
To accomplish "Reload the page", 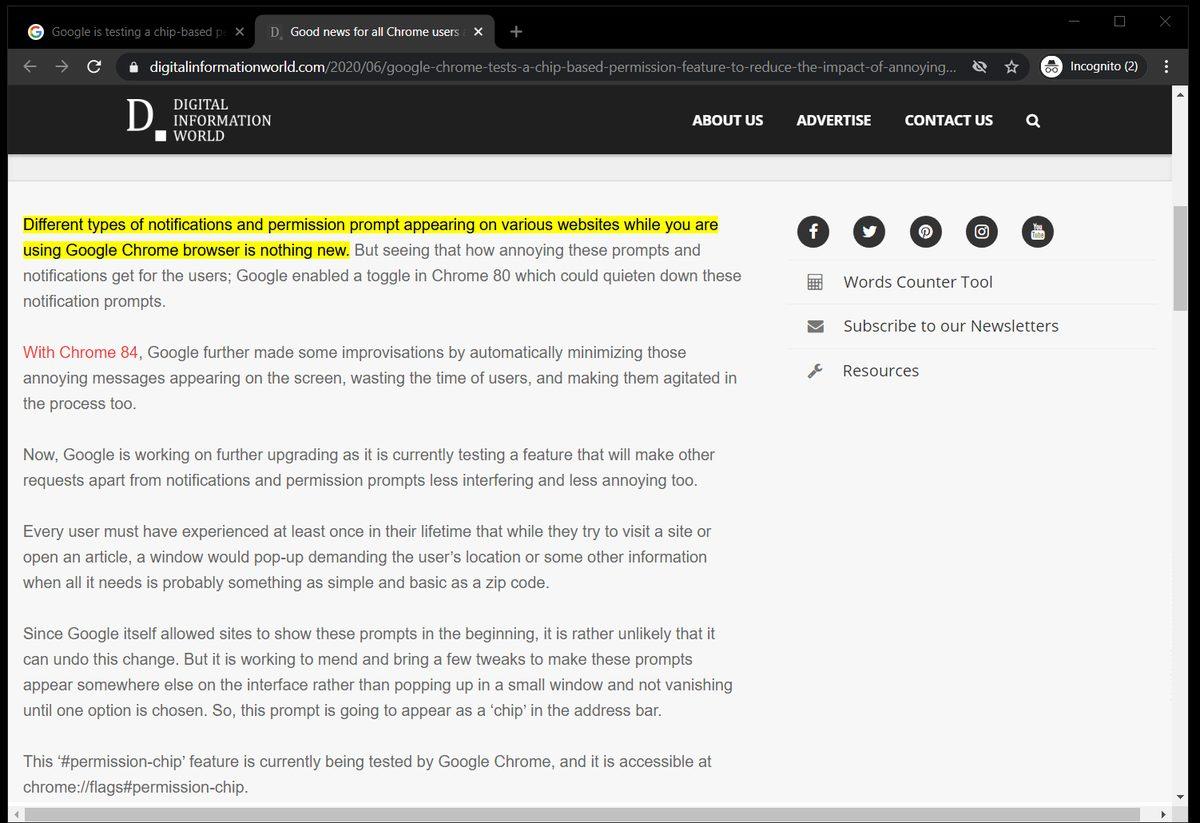I will [94, 67].
